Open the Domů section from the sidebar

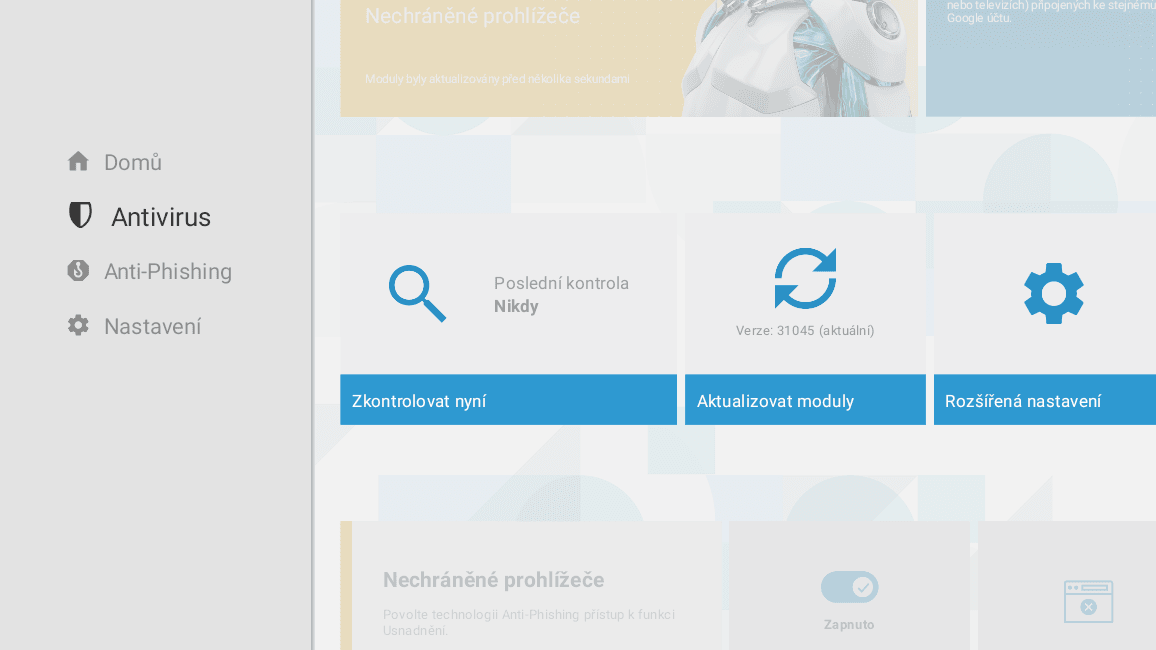coord(132,160)
